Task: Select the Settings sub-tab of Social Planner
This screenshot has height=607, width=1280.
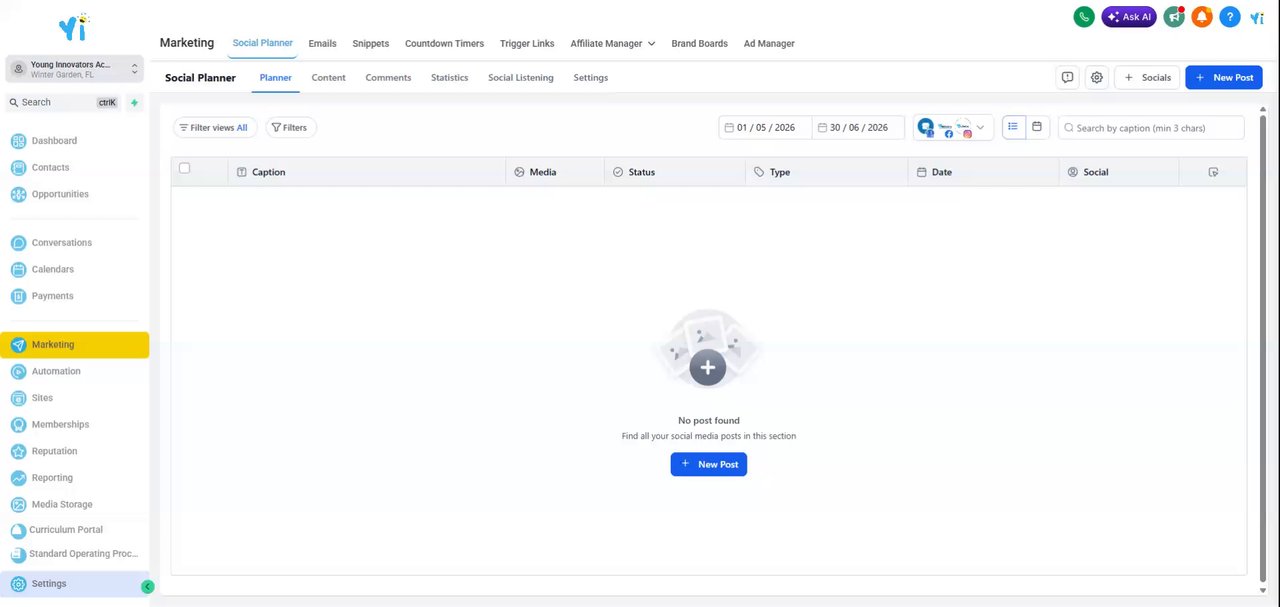Action: click(590, 78)
